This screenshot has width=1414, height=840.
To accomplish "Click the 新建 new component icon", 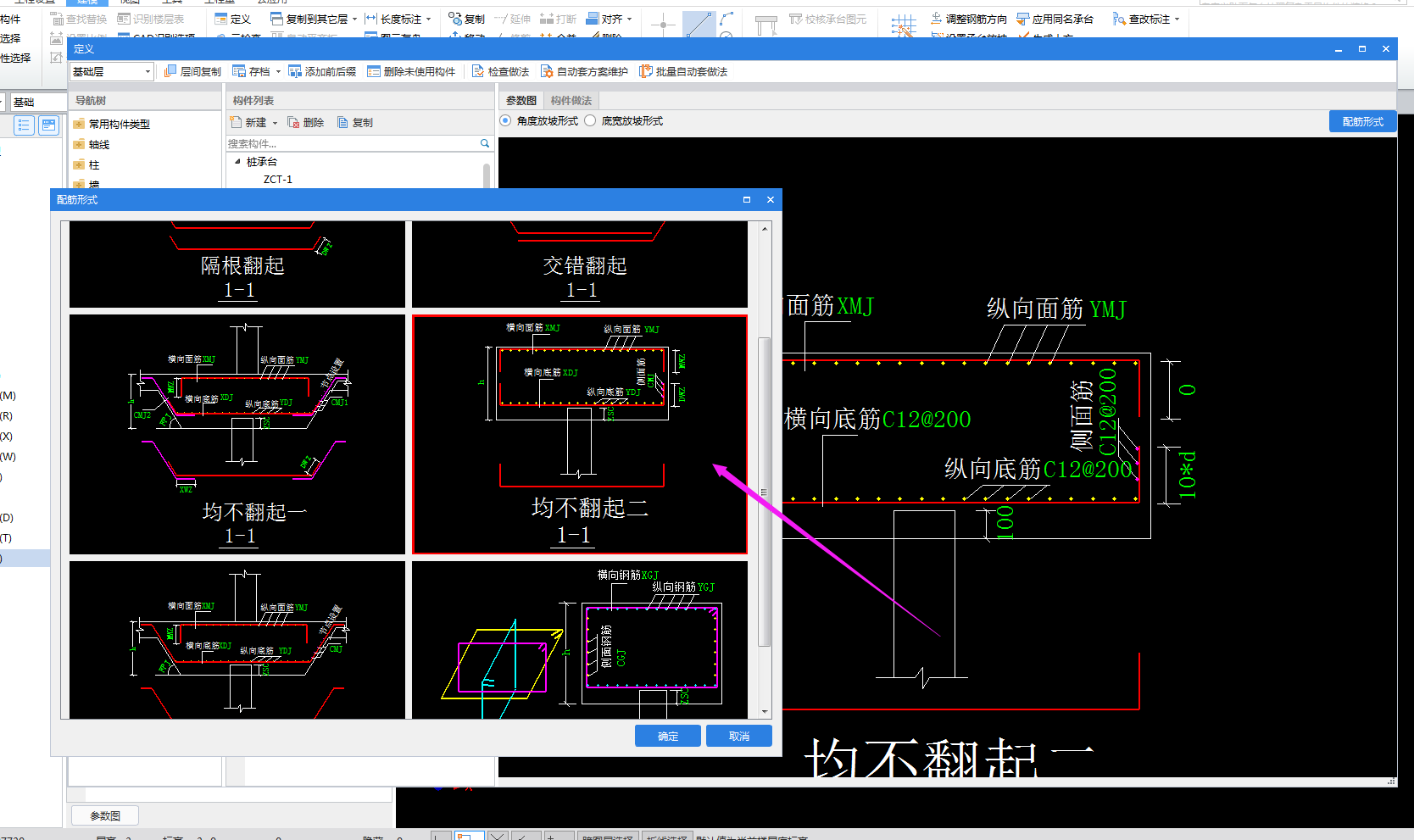I will pos(237,123).
